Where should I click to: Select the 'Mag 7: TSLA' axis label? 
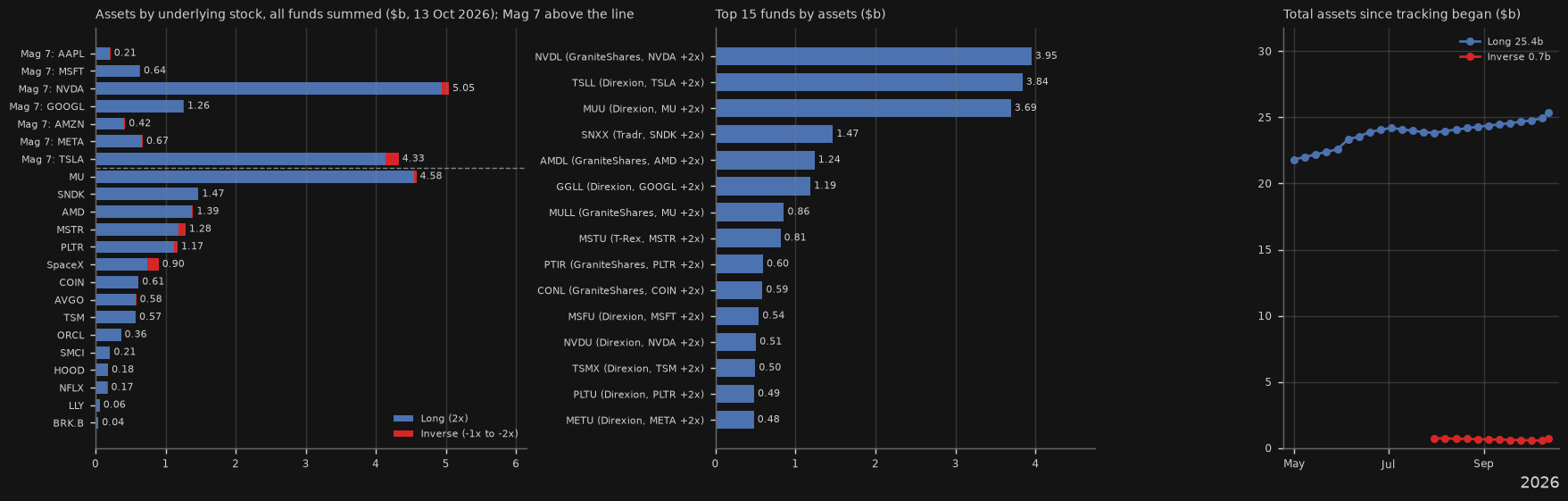pos(53,160)
